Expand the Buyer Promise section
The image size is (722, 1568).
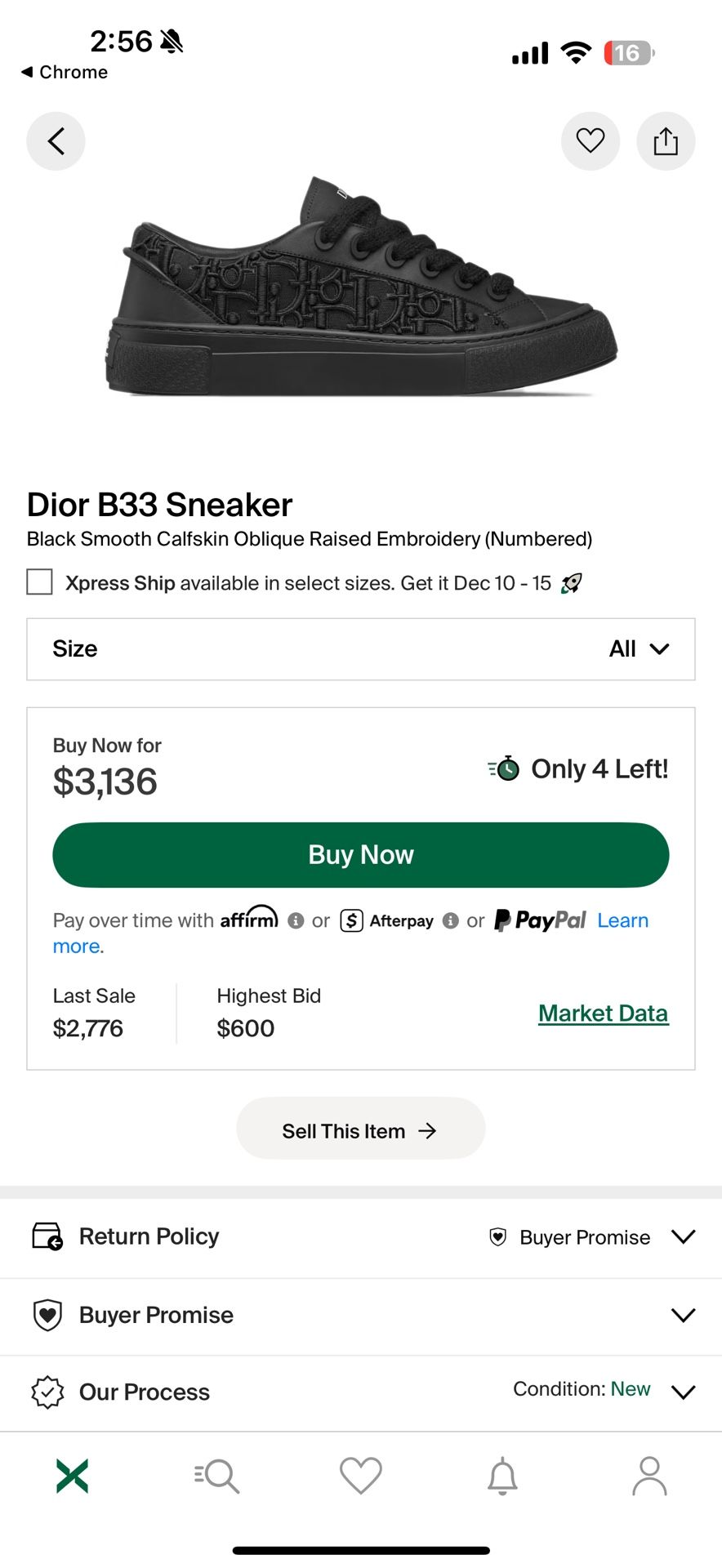pos(361,1315)
